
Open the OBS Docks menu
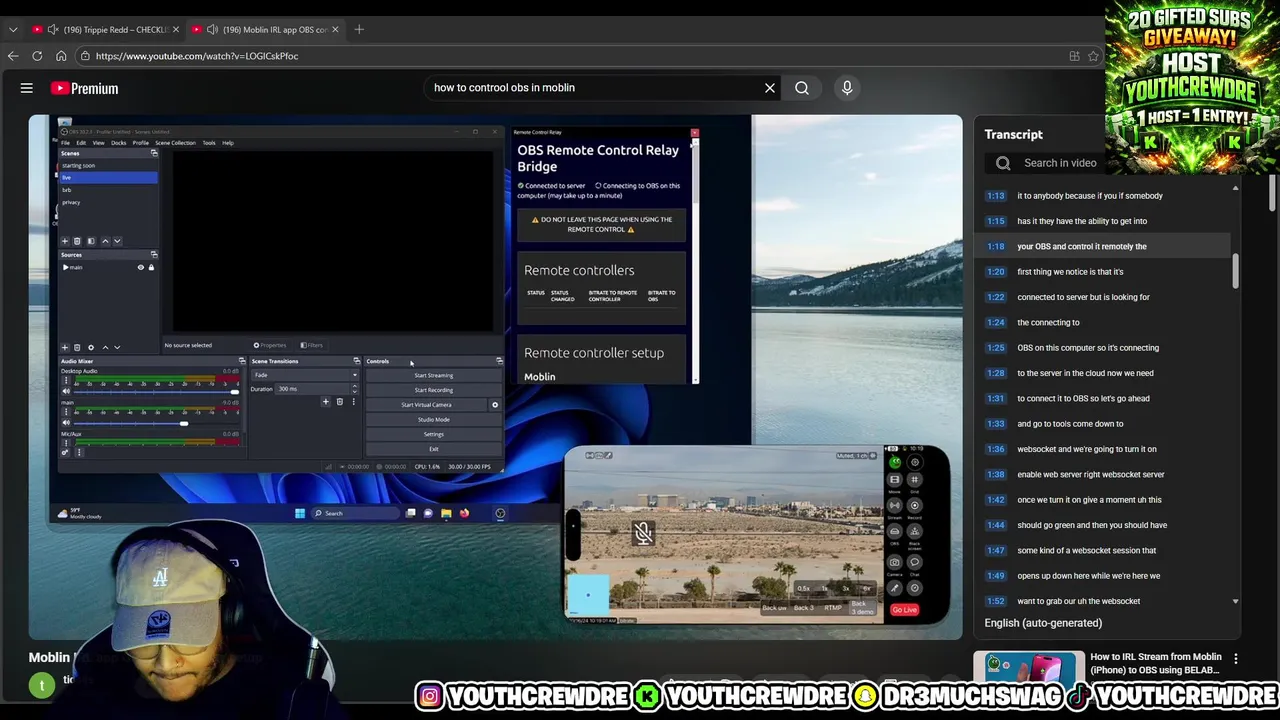coord(118,143)
